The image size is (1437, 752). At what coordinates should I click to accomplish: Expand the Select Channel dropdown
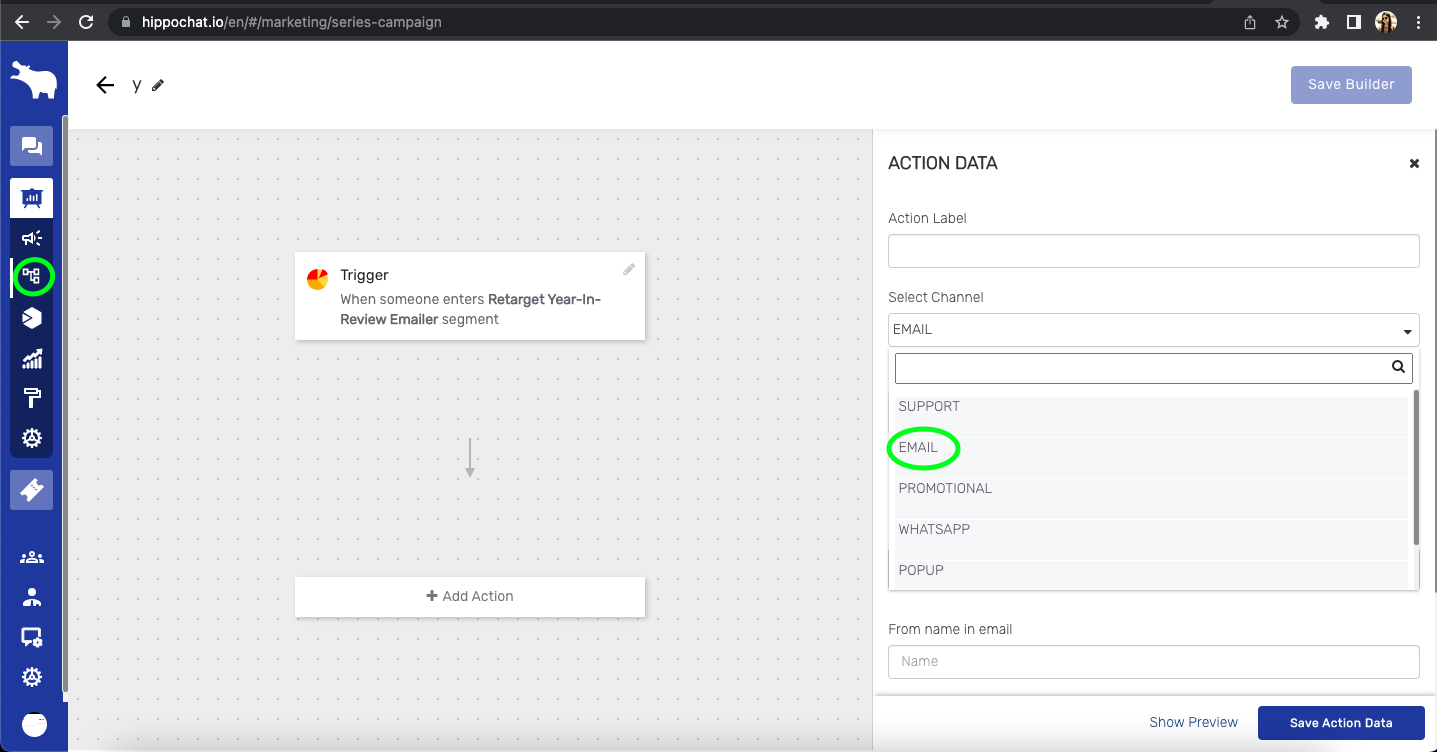pos(1153,330)
